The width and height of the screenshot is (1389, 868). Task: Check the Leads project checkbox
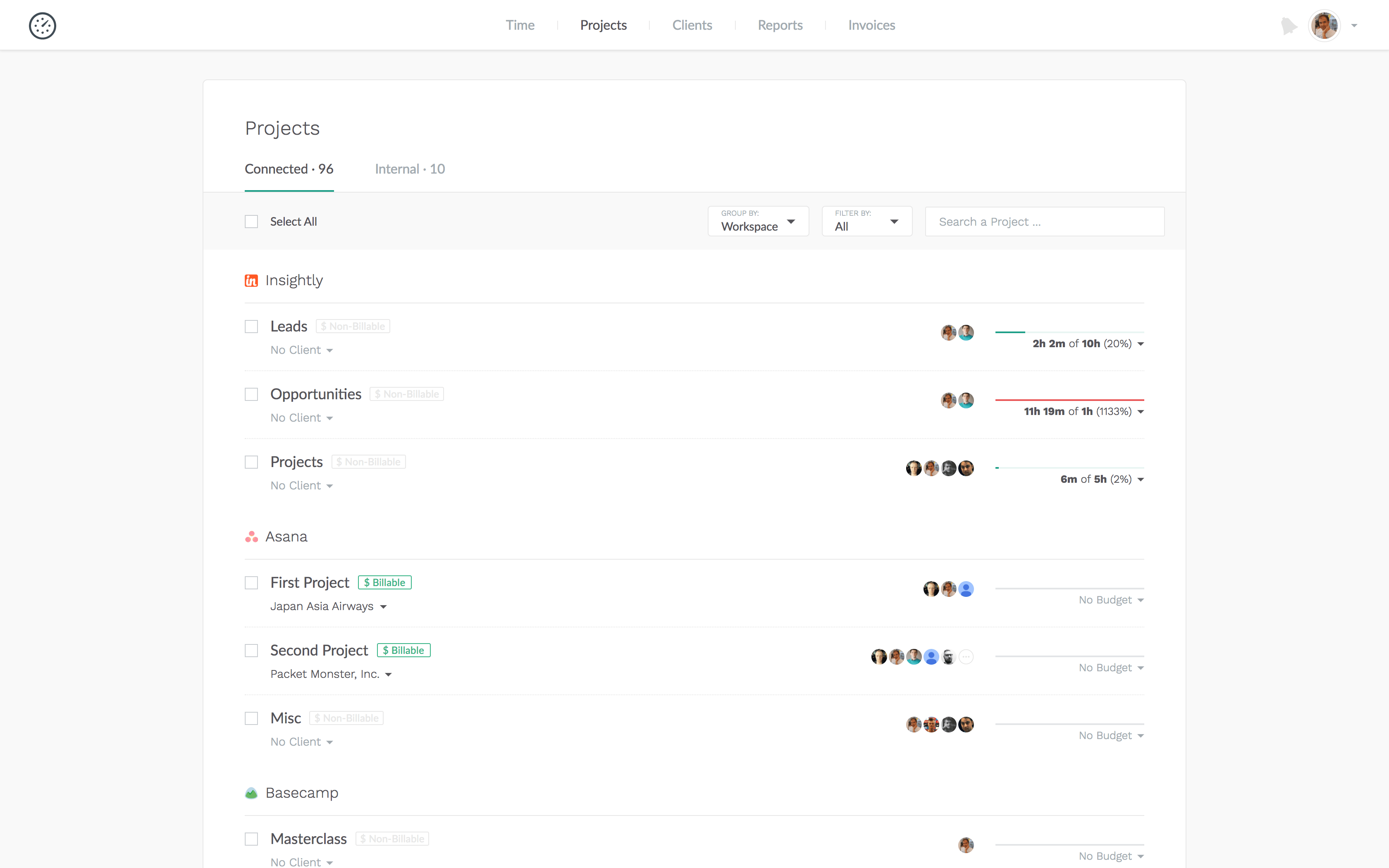251,327
